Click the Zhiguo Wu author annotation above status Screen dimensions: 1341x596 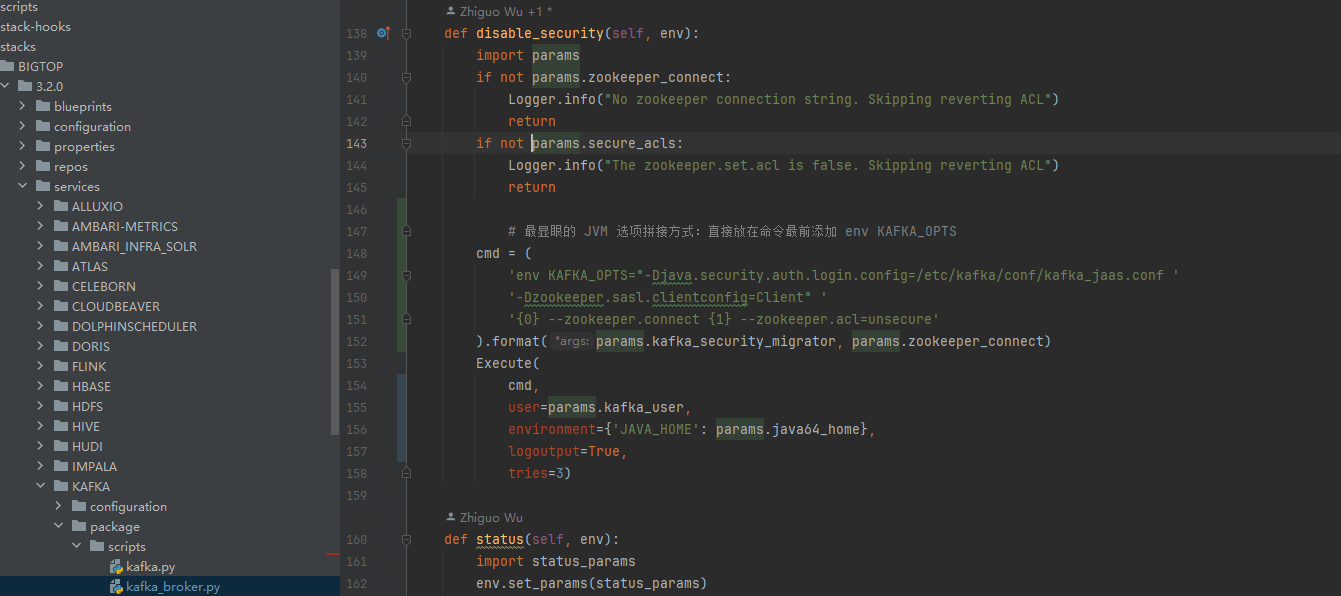484,518
